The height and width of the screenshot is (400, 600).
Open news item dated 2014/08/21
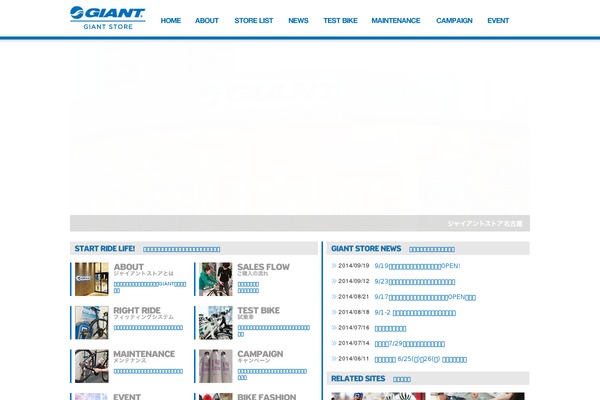coord(425,297)
